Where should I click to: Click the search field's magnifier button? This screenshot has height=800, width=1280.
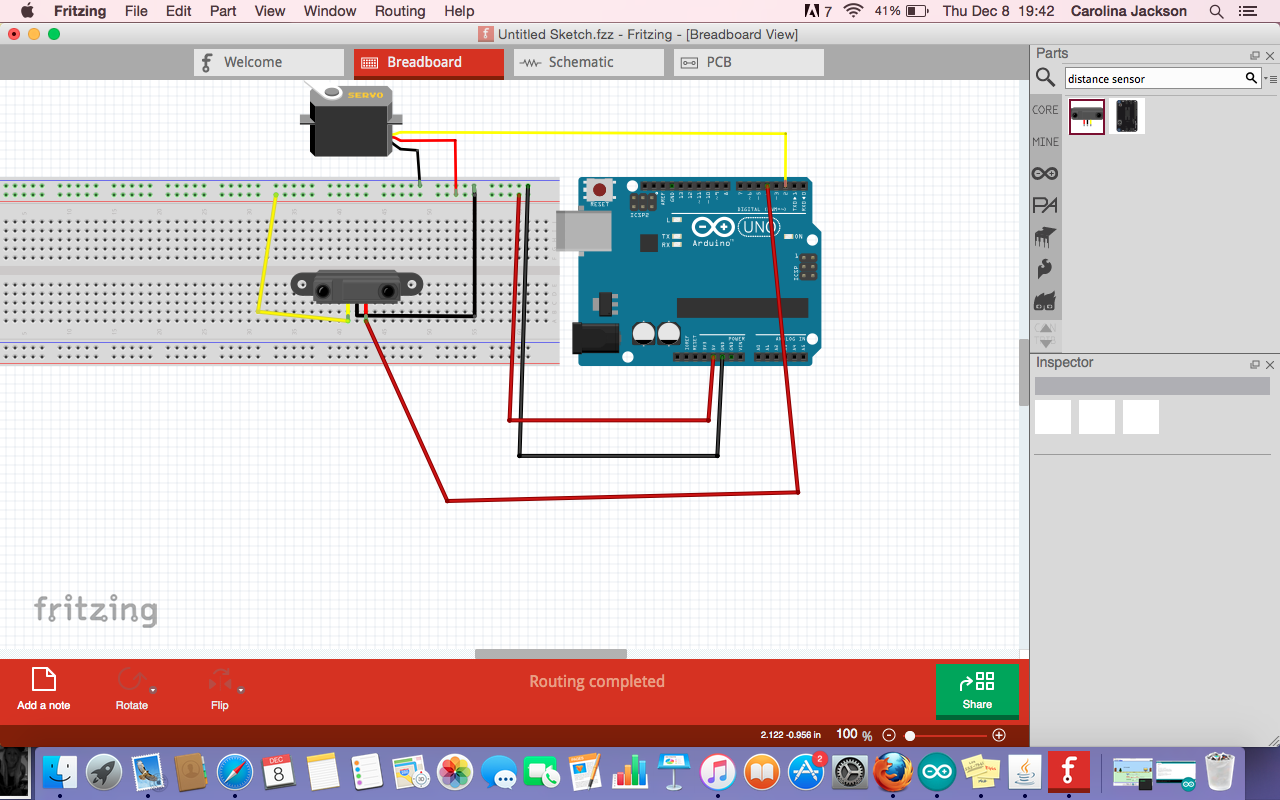click(x=1251, y=78)
